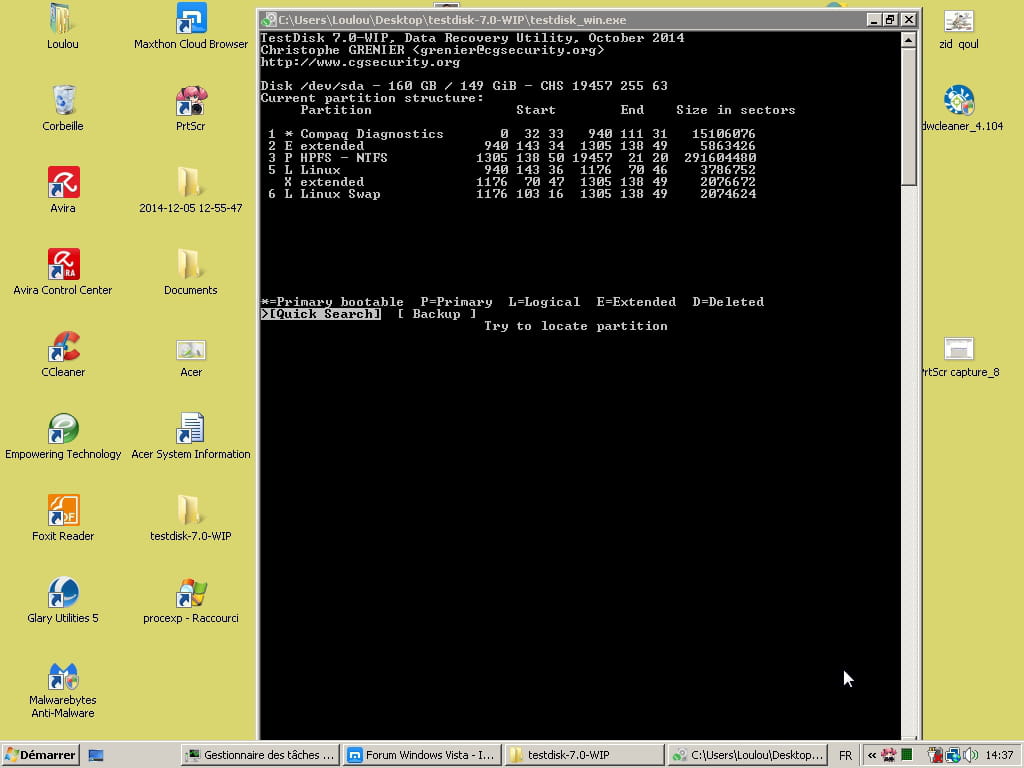Select the CCleaner shortcut

[63, 354]
